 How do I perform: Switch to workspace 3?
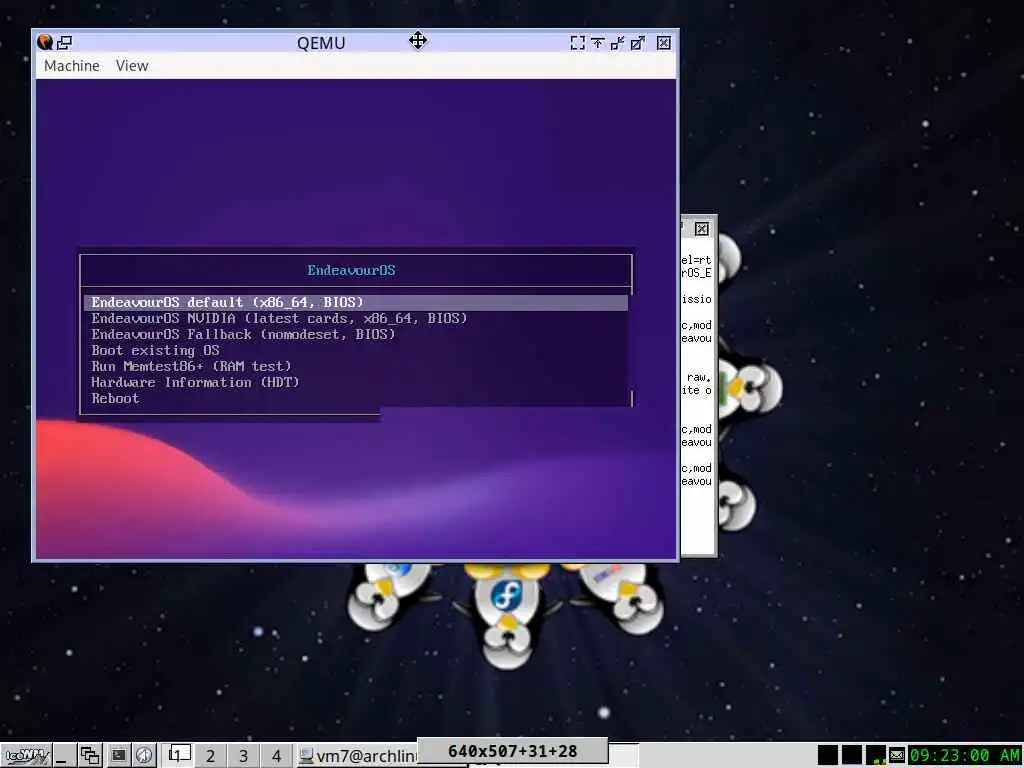(243, 756)
